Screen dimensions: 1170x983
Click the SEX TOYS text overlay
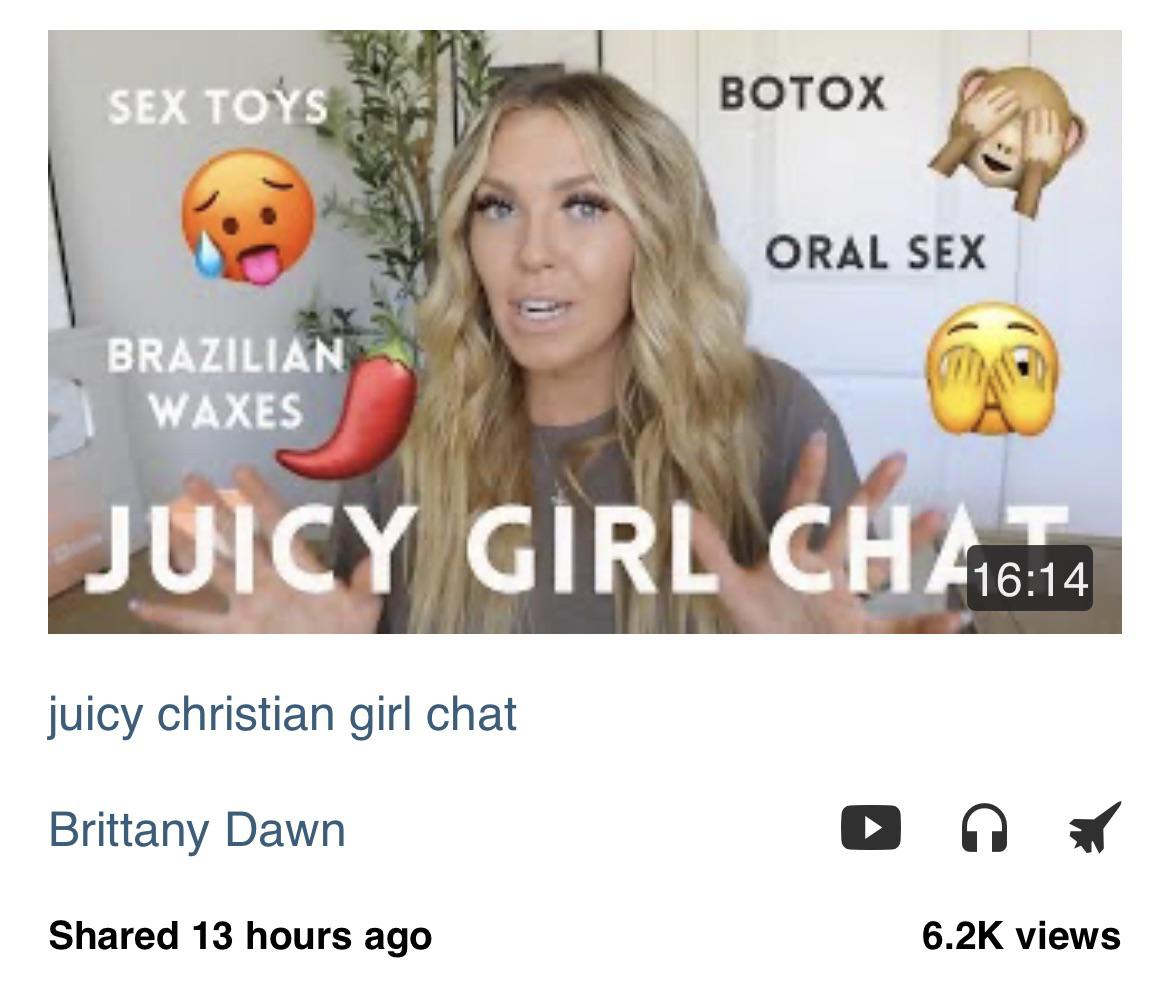(x=218, y=107)
